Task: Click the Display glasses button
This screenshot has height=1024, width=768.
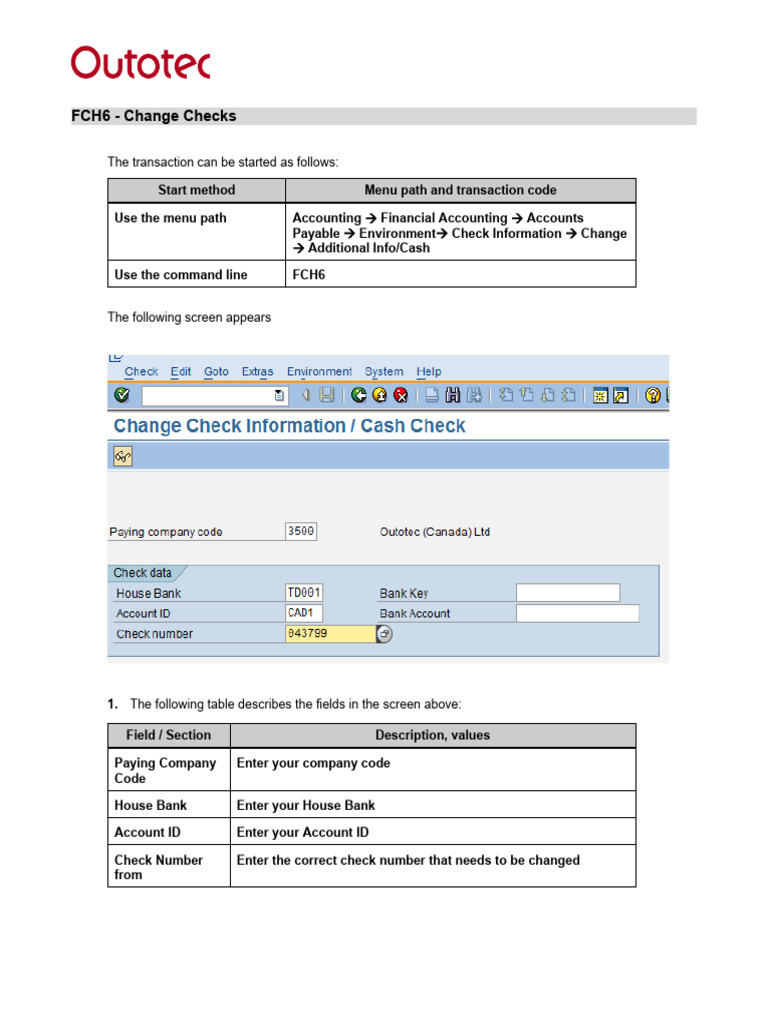Action: click(123, 456)
